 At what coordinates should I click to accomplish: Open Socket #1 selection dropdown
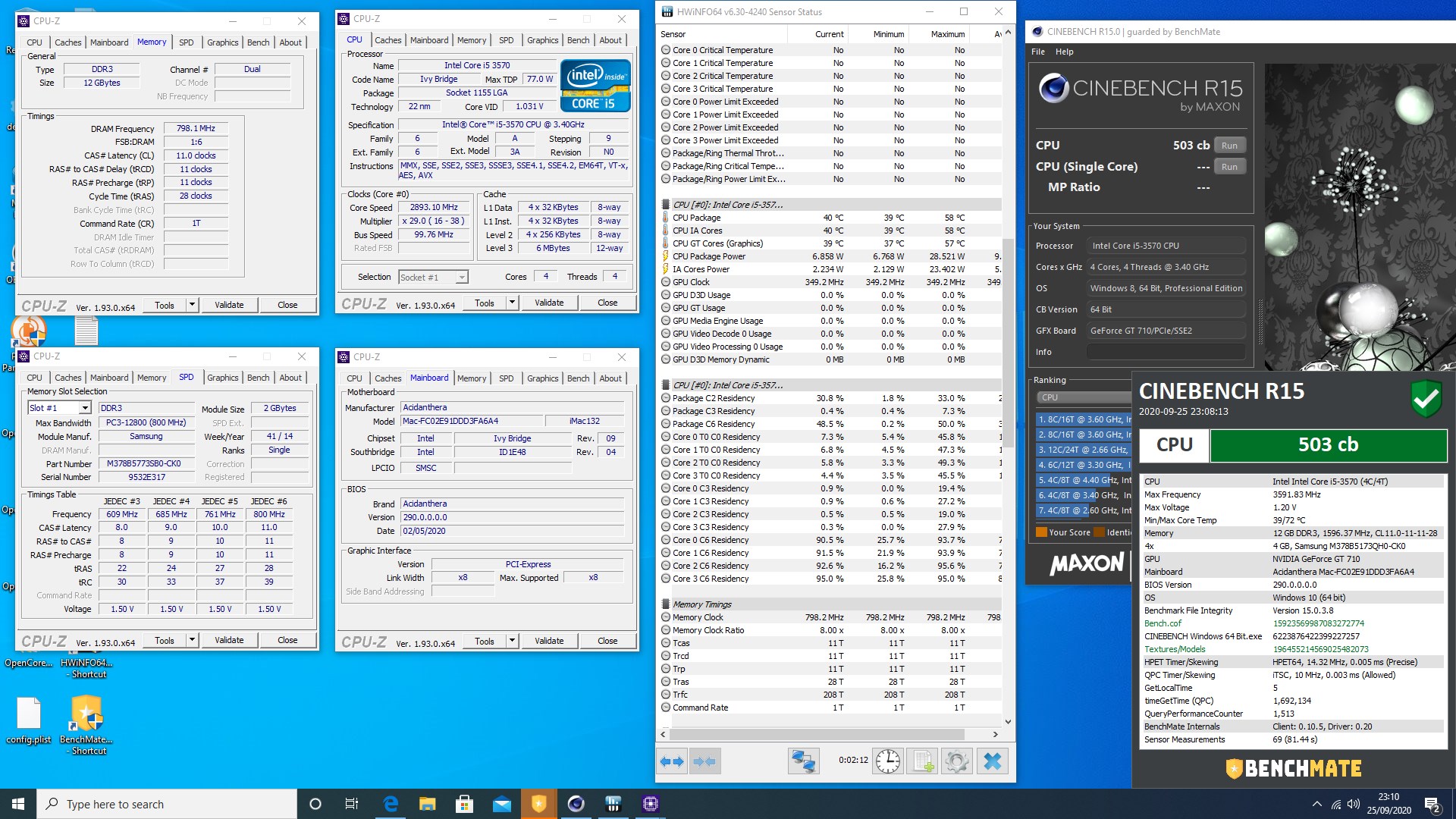(433, 278)
